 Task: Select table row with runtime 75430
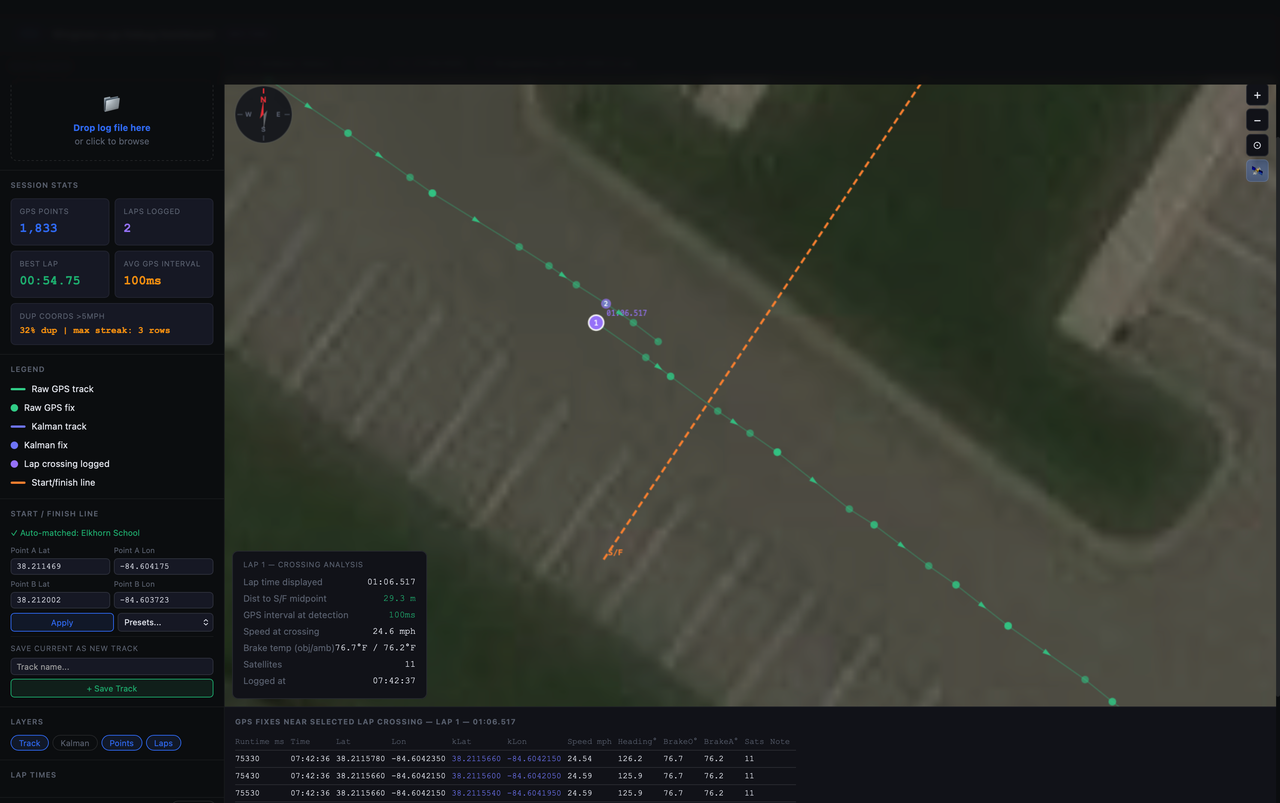click(x=515, y=776)
